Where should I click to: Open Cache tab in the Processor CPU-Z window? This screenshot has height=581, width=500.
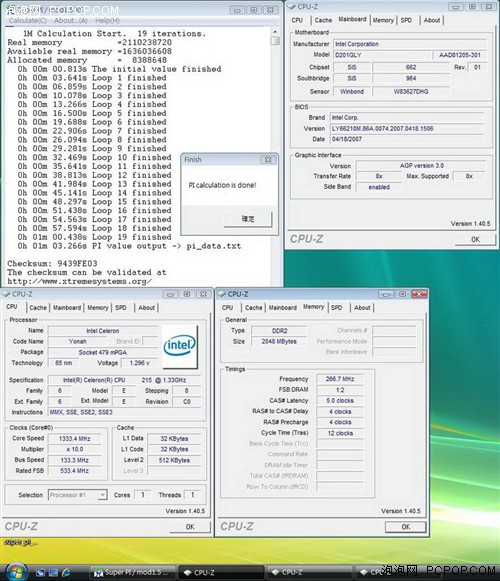[x=38, y=308]
